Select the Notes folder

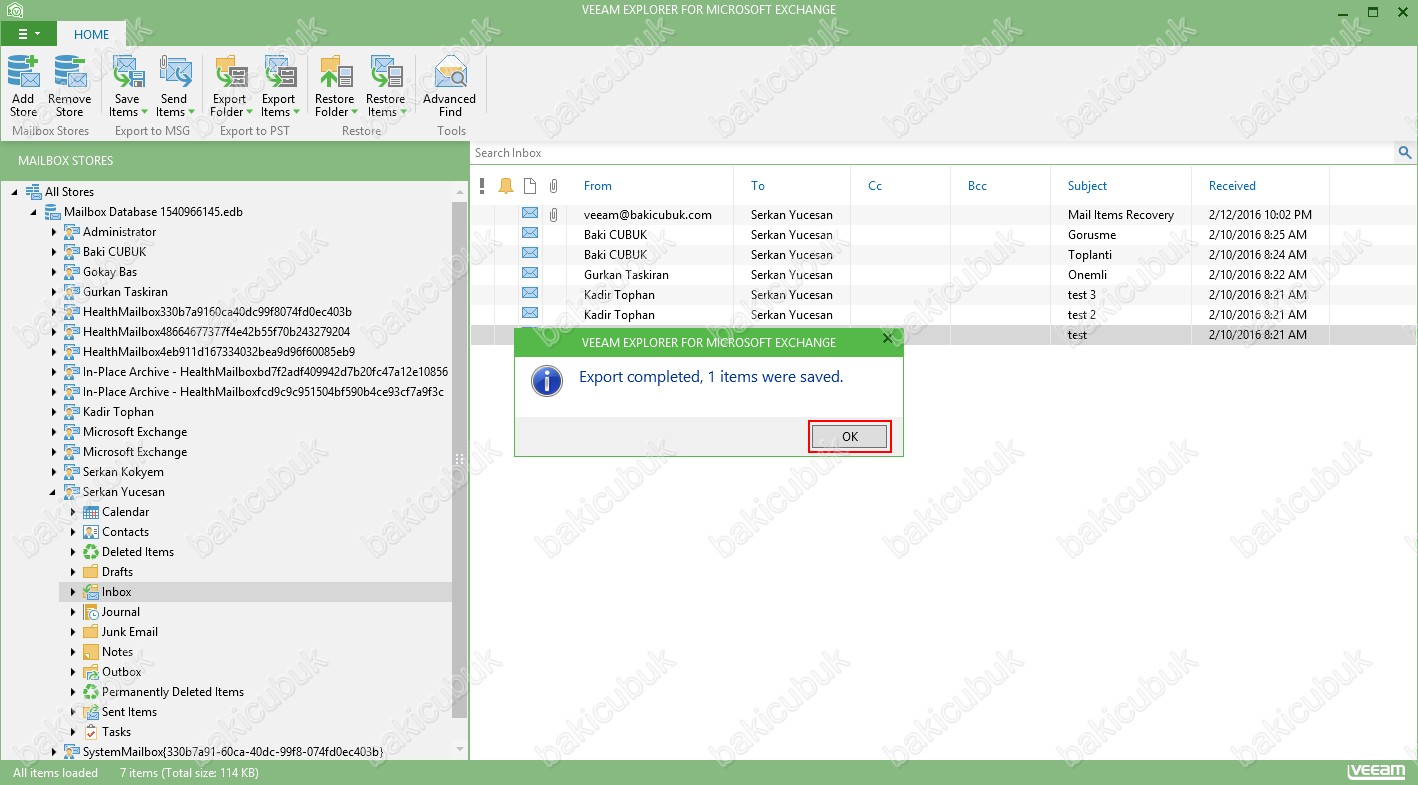(x=117, y=652)
